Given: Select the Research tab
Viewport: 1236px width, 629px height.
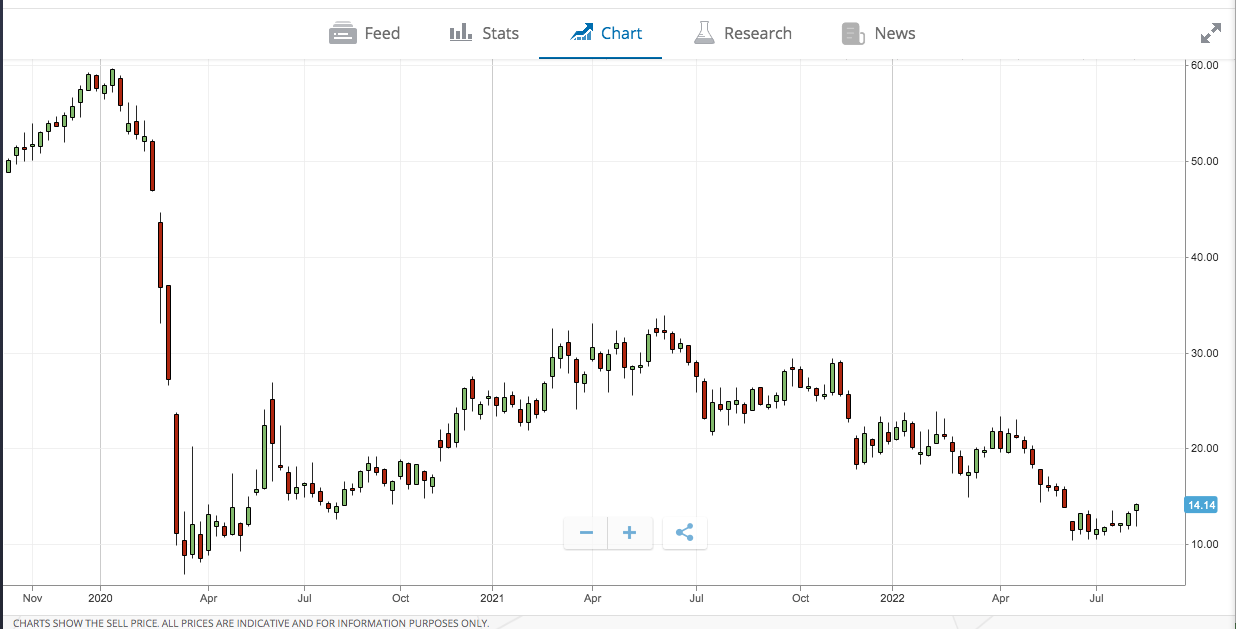Looking at the screenshot, I should point(757,33).
